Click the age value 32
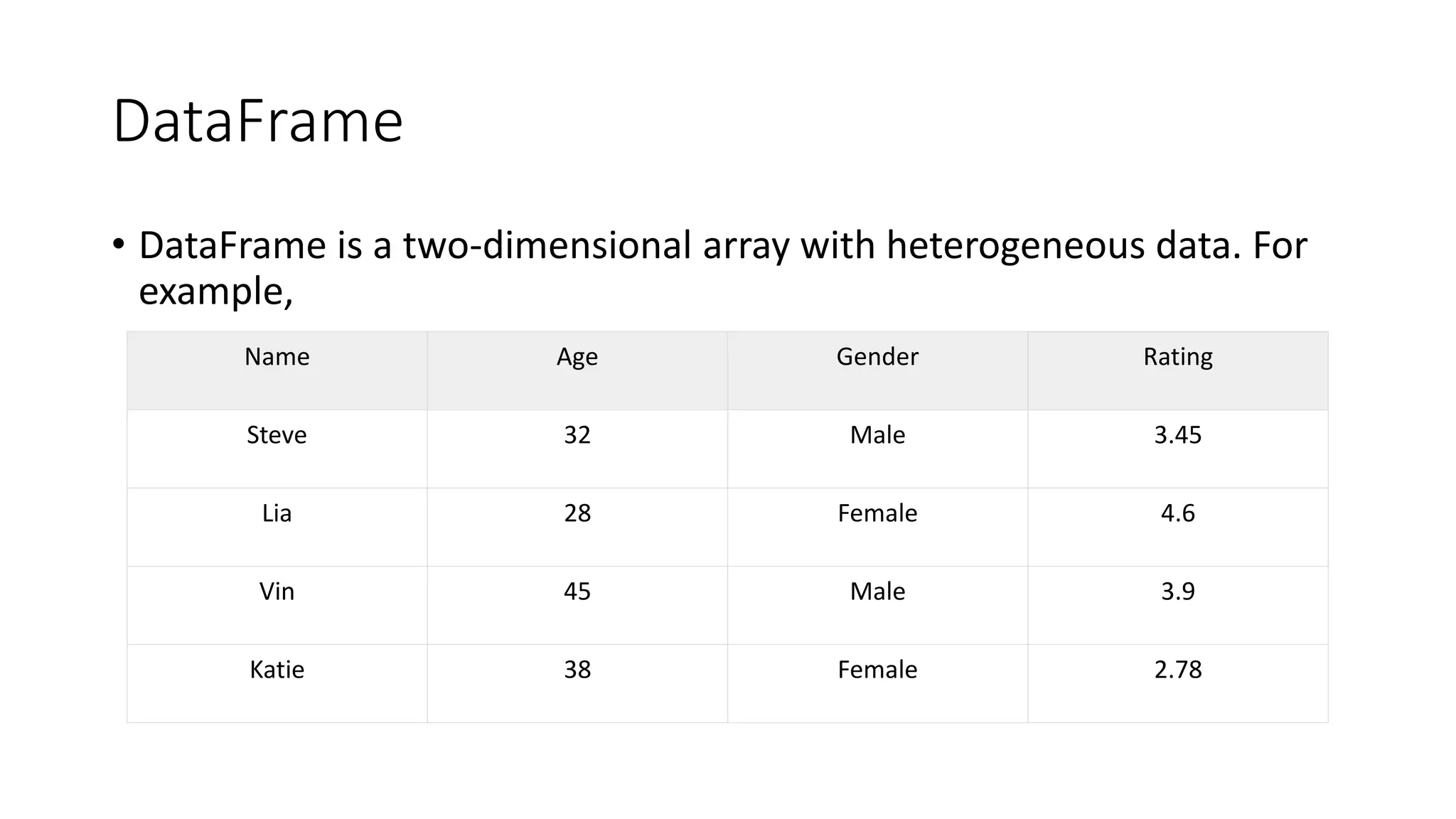 (x=577, y=435)
